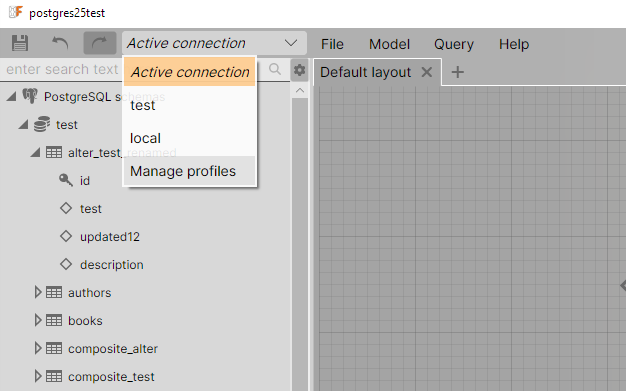Collapse the PostgreSQL schemas node
The width and height of the screenshot is (626, 391).
click(x=11, y=96)
